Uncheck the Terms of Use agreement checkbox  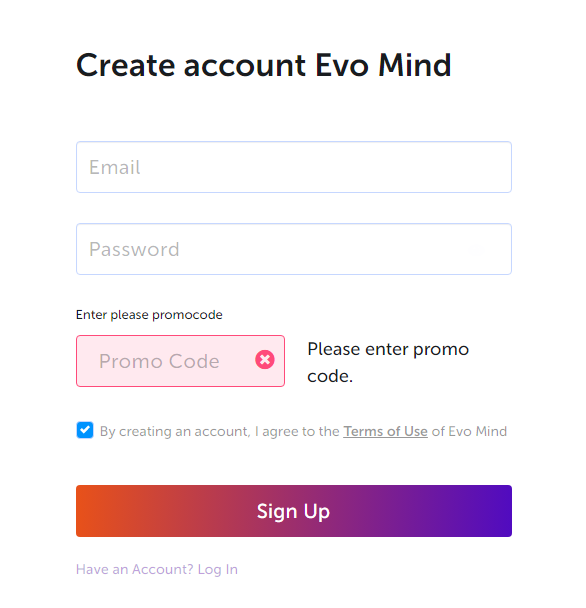(x=85, y=430)
